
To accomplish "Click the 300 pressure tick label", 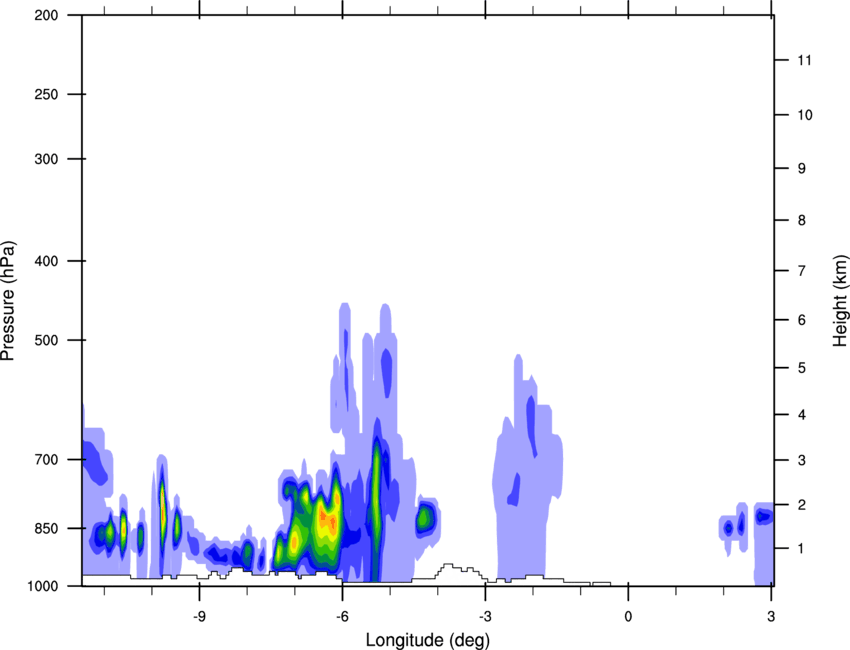I will (46, 159).
